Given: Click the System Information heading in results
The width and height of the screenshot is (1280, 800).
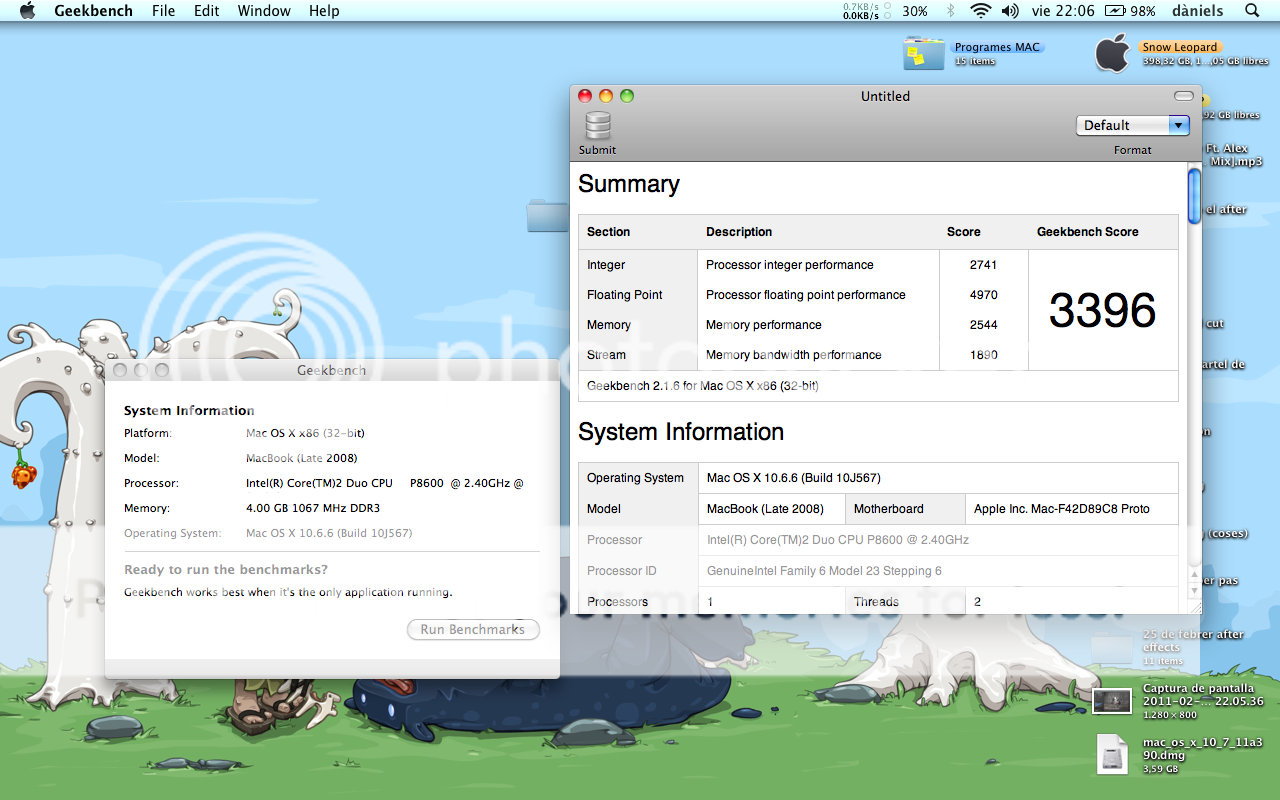Looking at the screenshot, I should [681, 432].
